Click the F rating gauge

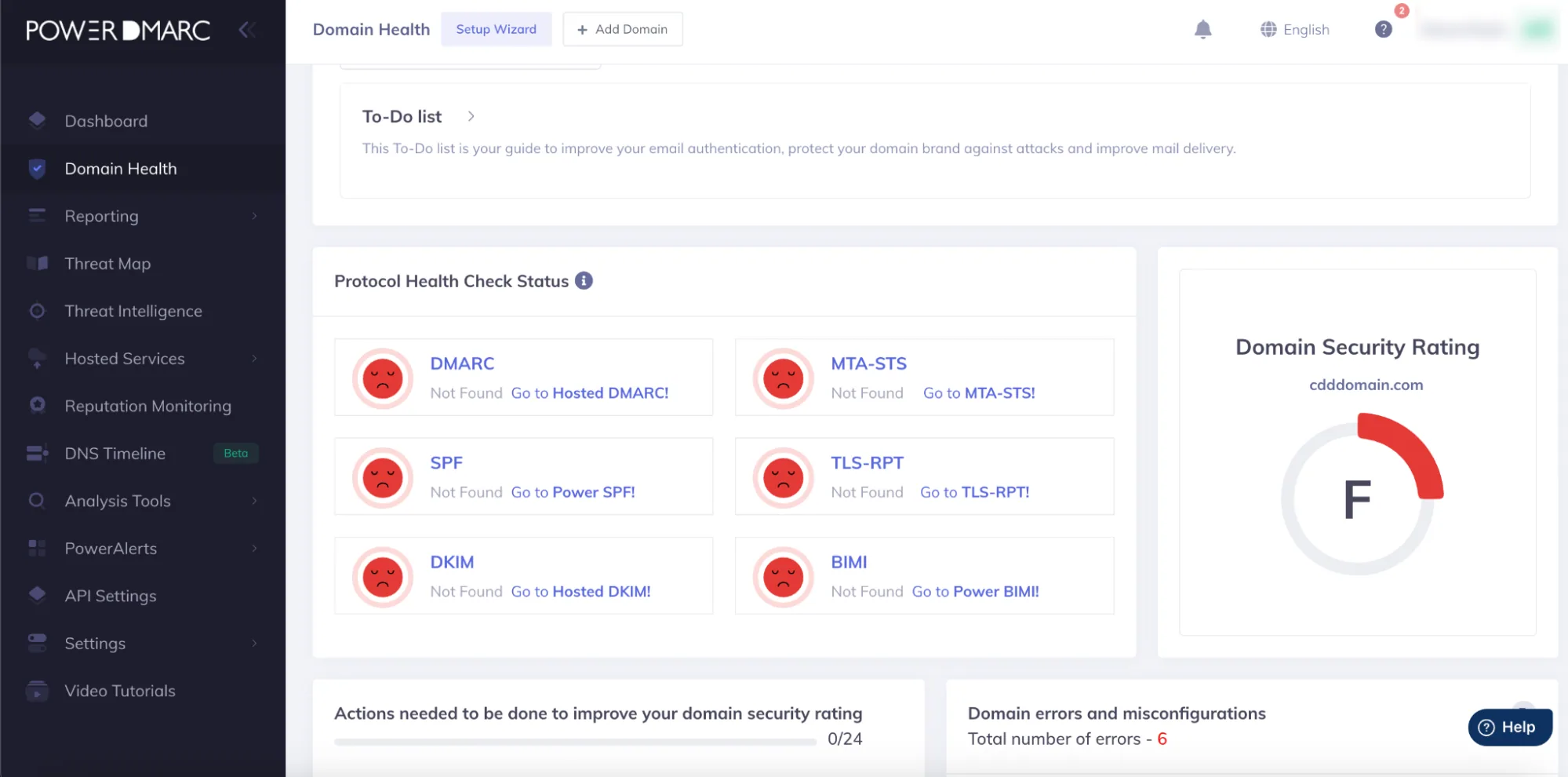click(1362, 494)
